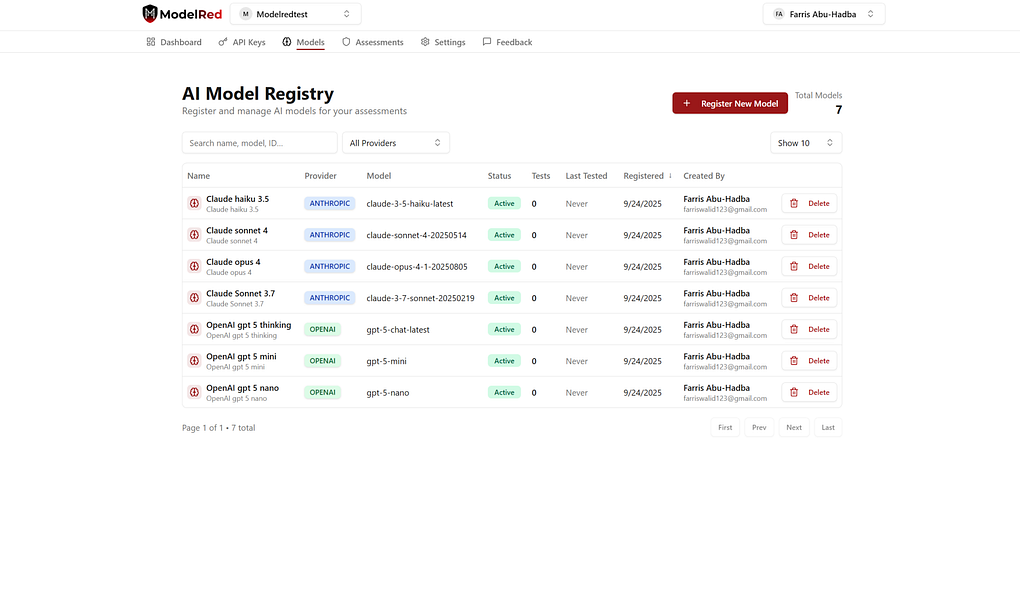Open the Dashboard tab
Image resolution: width=1020 pixels, height=600 pixels.
point(174,42)
